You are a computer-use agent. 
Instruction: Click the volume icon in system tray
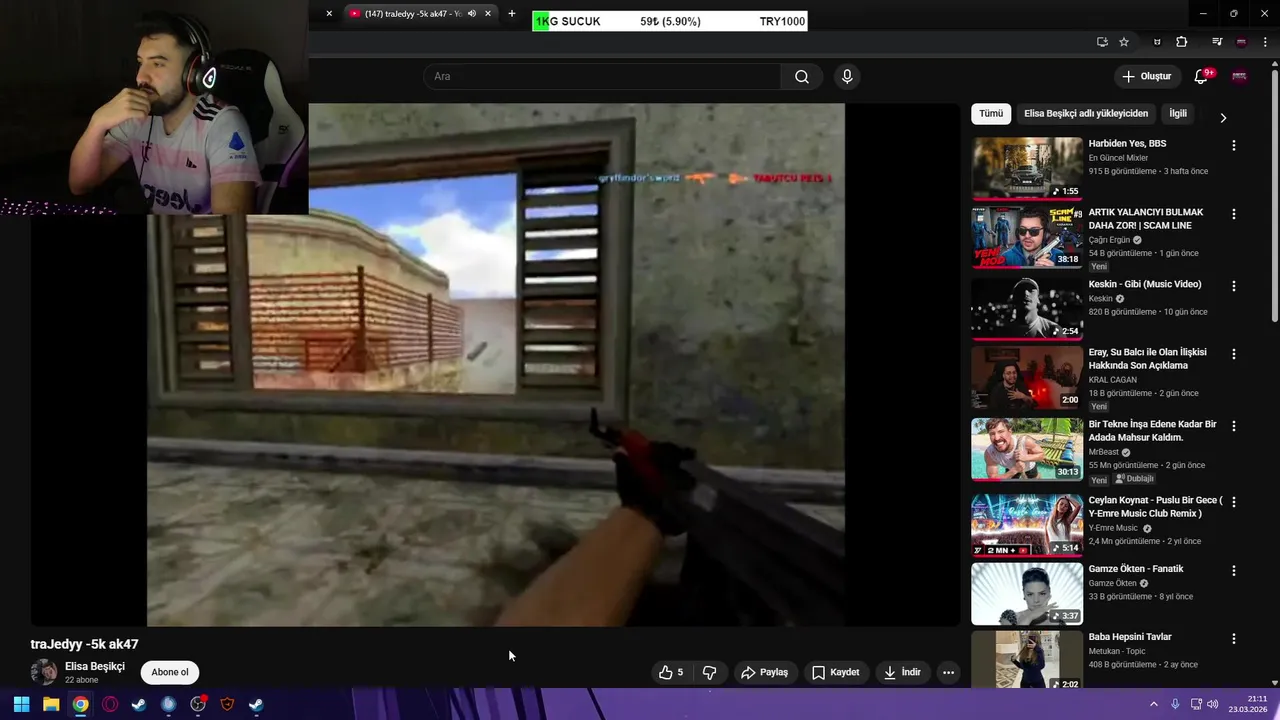click(x=1213, y=704)
